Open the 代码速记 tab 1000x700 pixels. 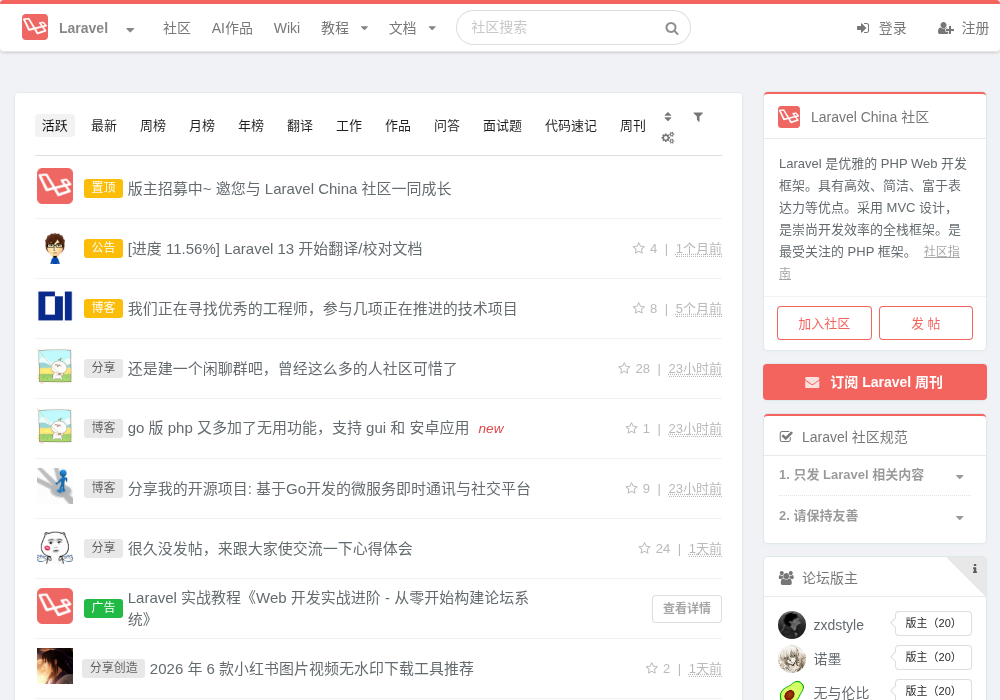[571, 126]
